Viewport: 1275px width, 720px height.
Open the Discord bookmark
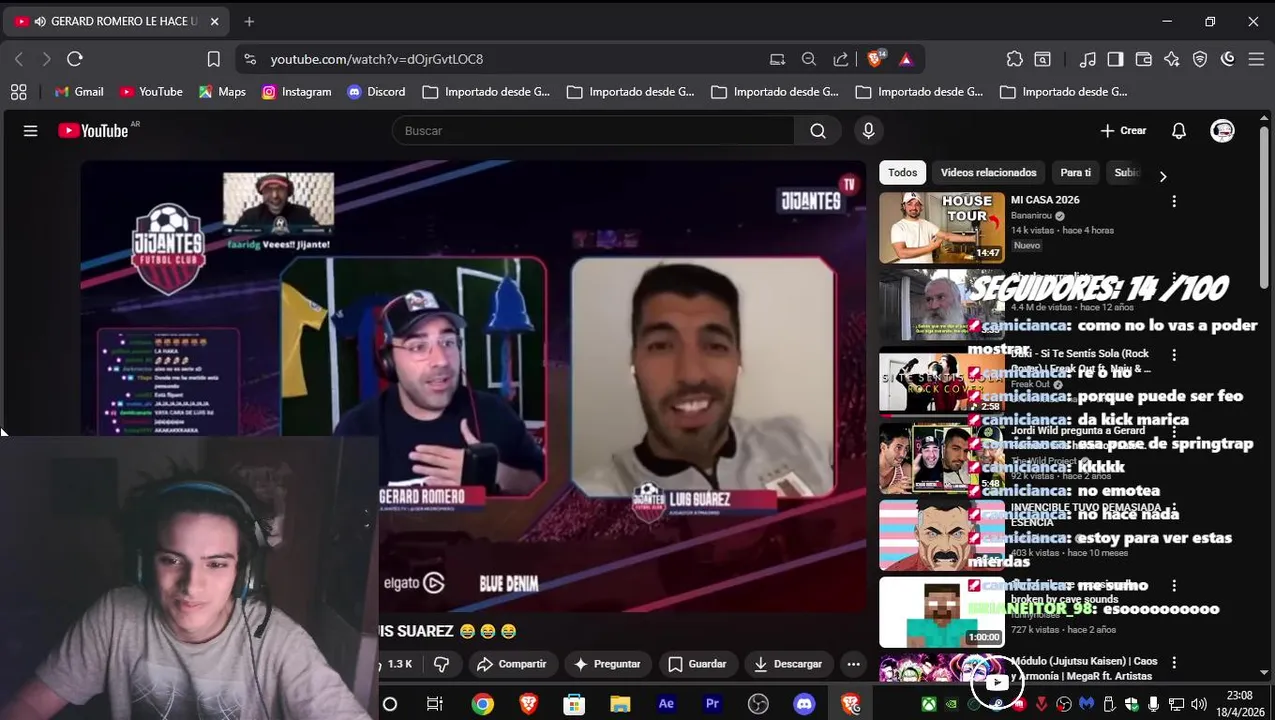point(376,92)
